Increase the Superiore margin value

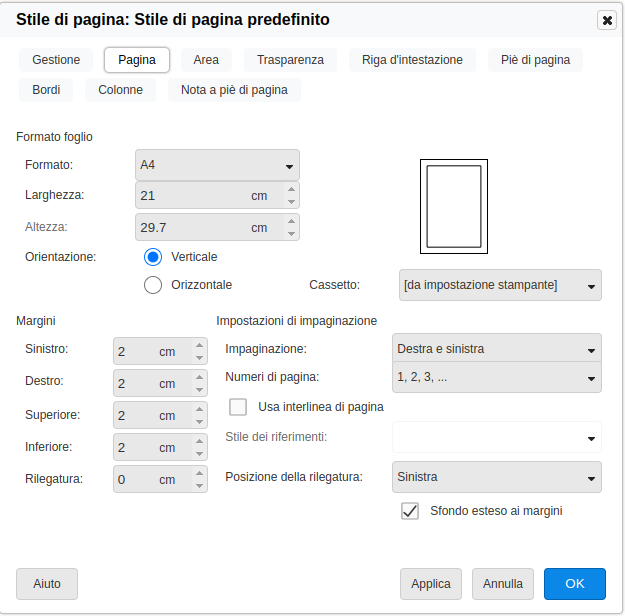(199, 409)
